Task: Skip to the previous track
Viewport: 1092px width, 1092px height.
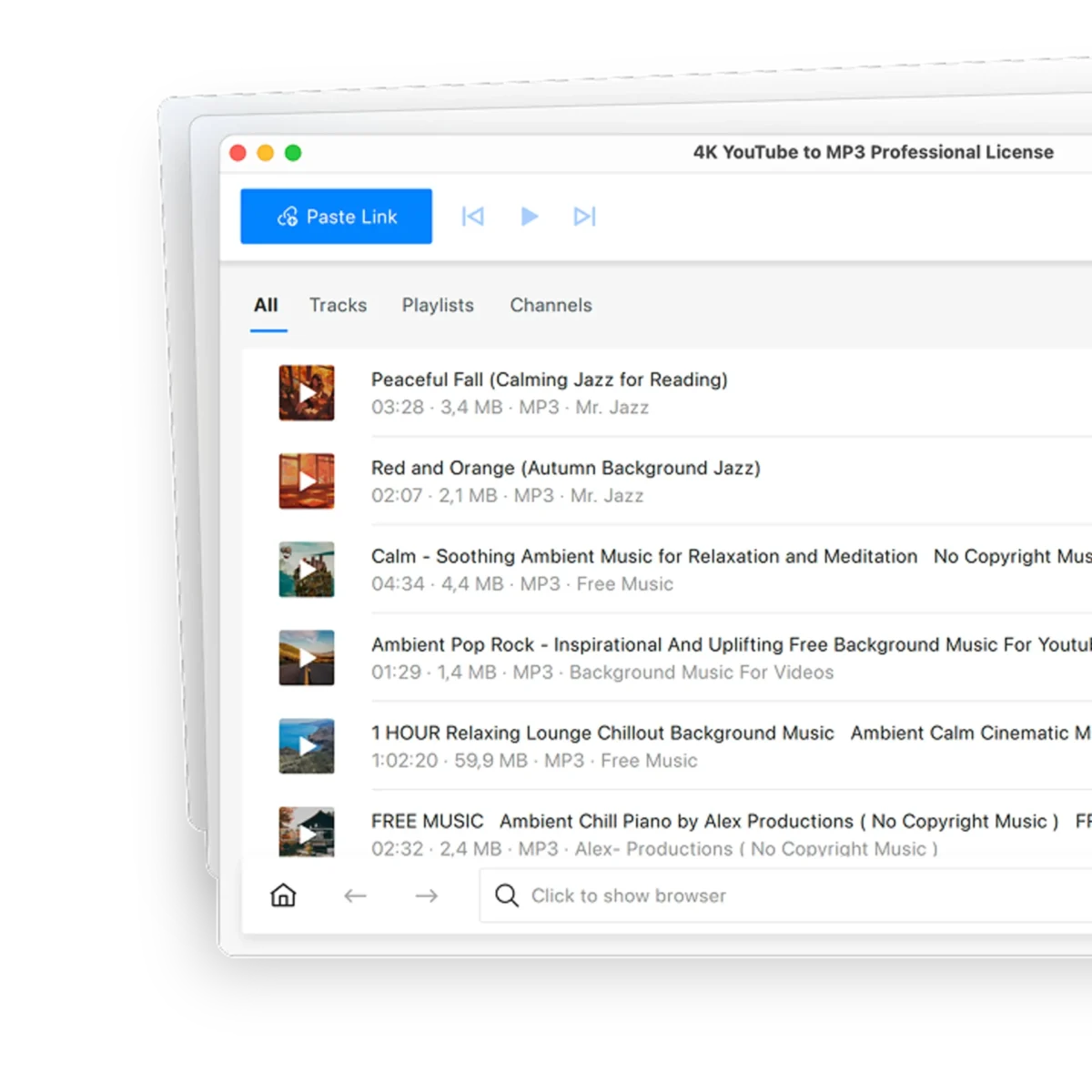Action: point(473,217)
